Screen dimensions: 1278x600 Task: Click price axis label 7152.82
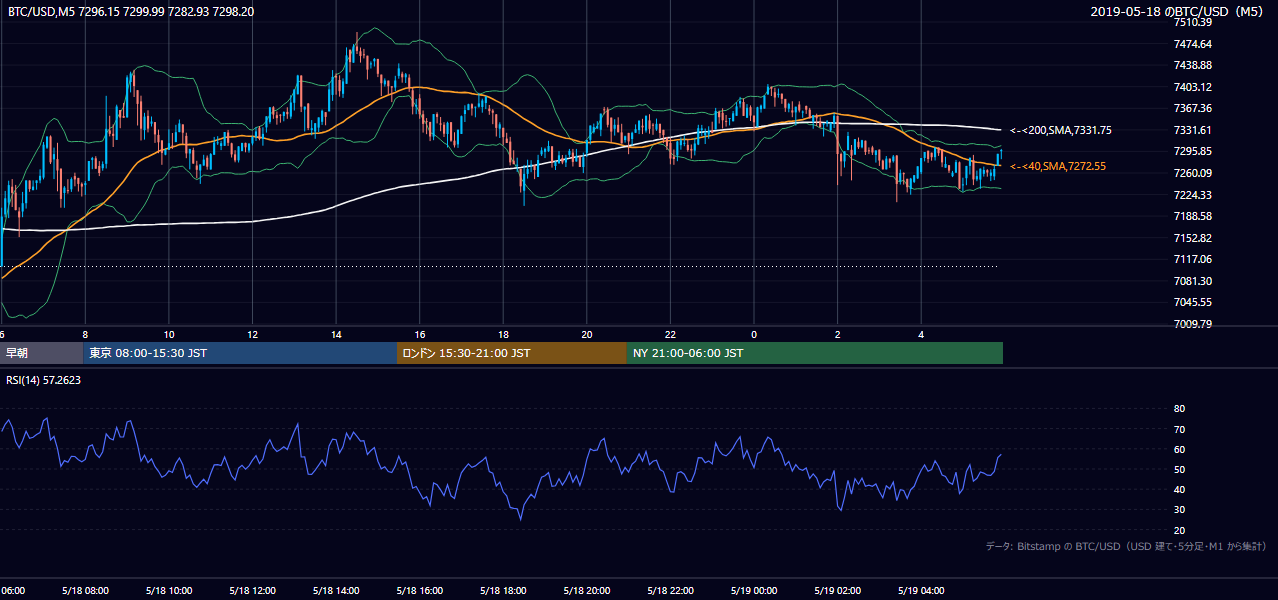pos(1192,238)
